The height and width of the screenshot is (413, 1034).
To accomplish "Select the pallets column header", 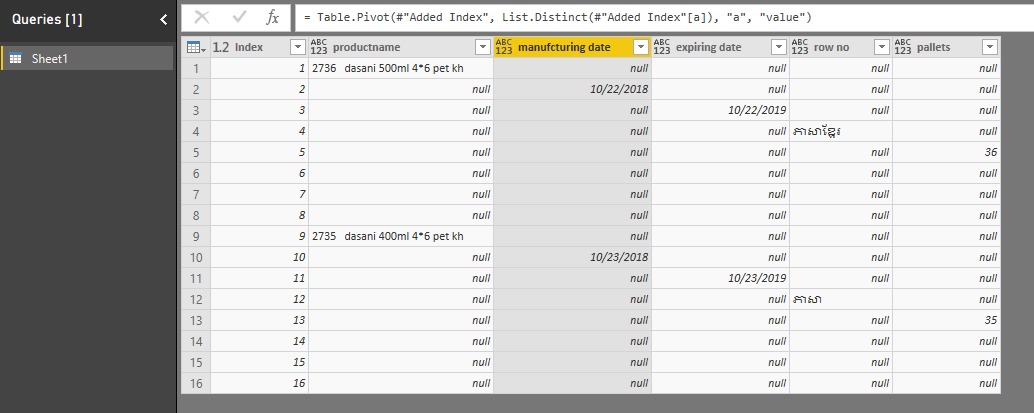I will [x=946, y=48].
